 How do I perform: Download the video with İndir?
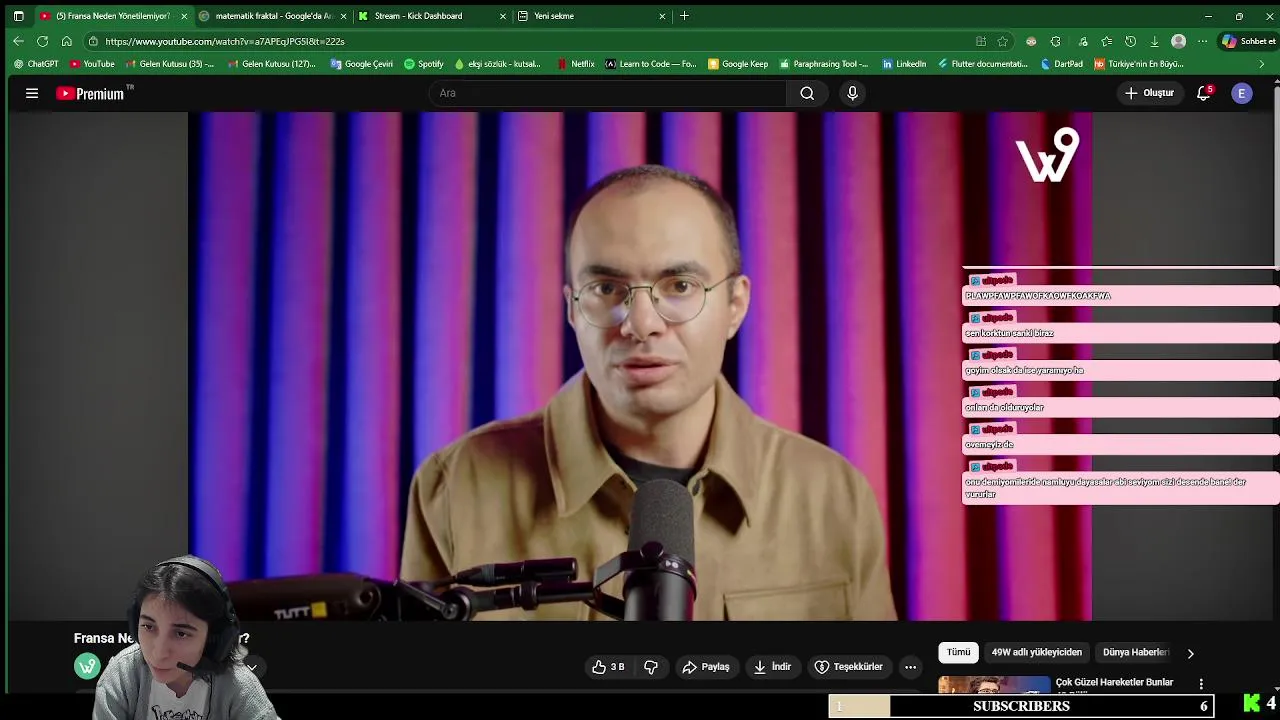(772, 667)
